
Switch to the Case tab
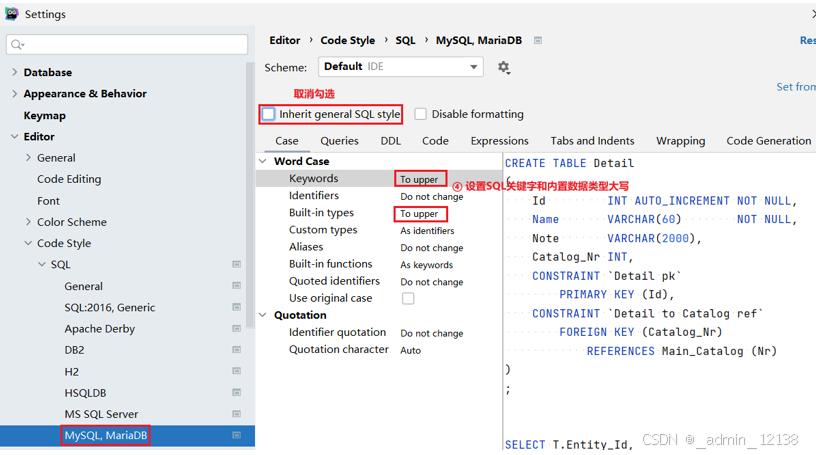click(x=287, y=141)
